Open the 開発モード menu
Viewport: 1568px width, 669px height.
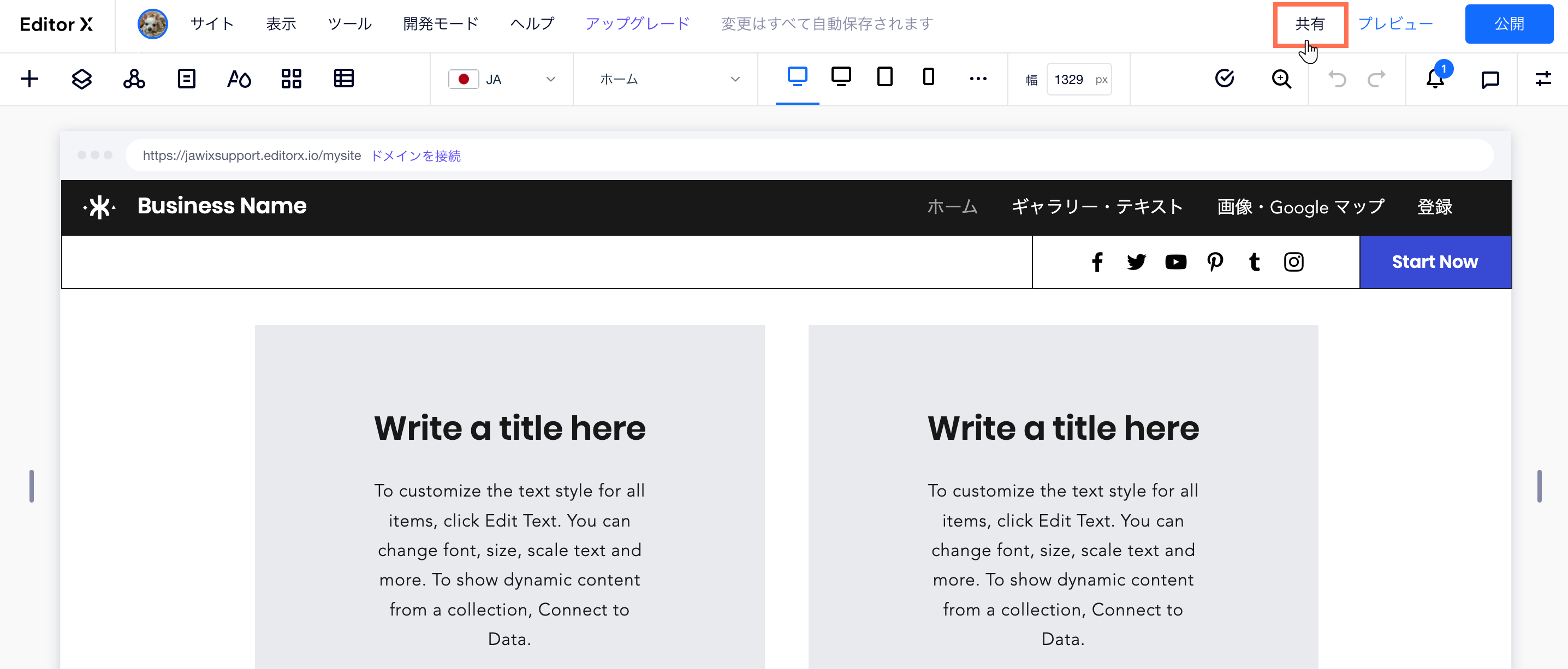pyautogui.click(x=441, y=23)
